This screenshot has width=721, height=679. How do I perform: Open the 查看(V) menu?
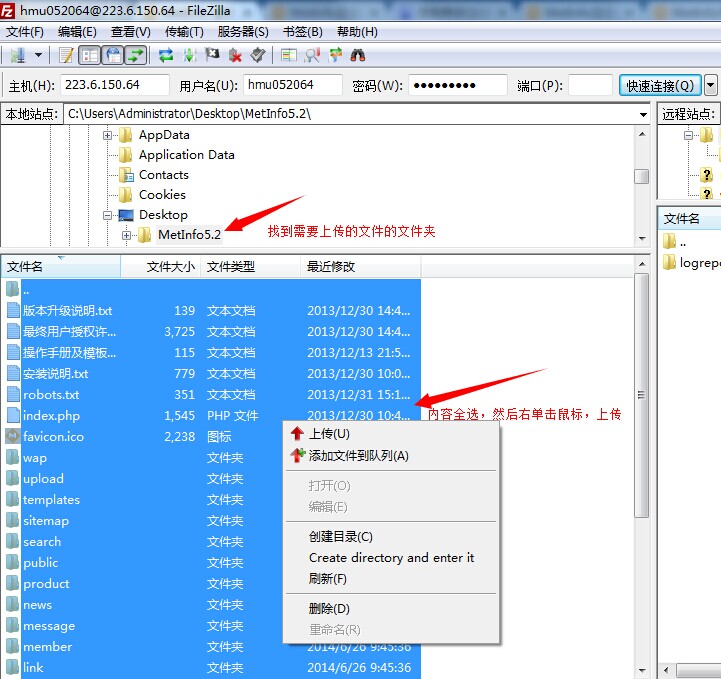click(x=131, y=32)
